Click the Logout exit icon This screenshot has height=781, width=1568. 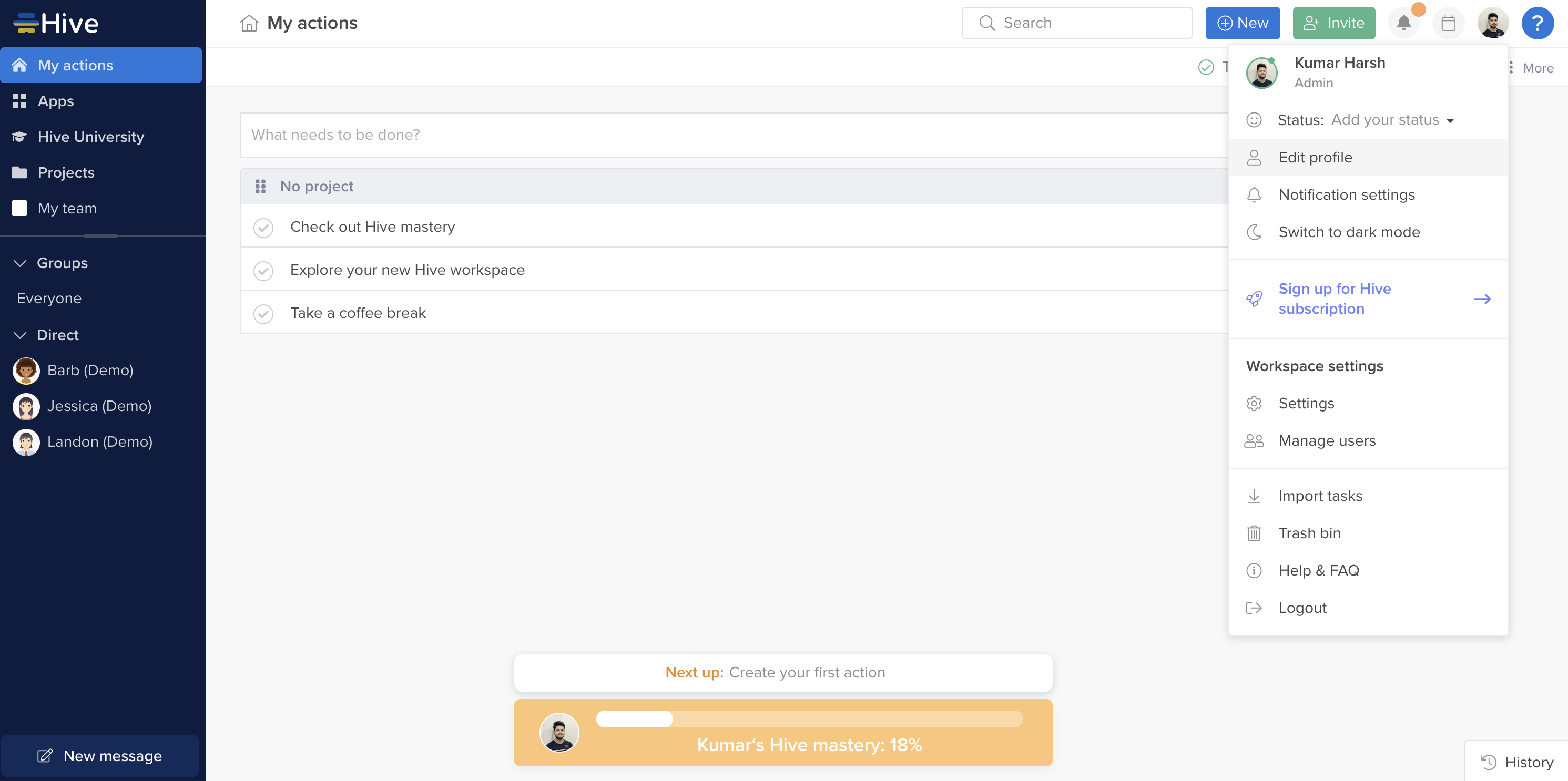[x=1254, y=608]
